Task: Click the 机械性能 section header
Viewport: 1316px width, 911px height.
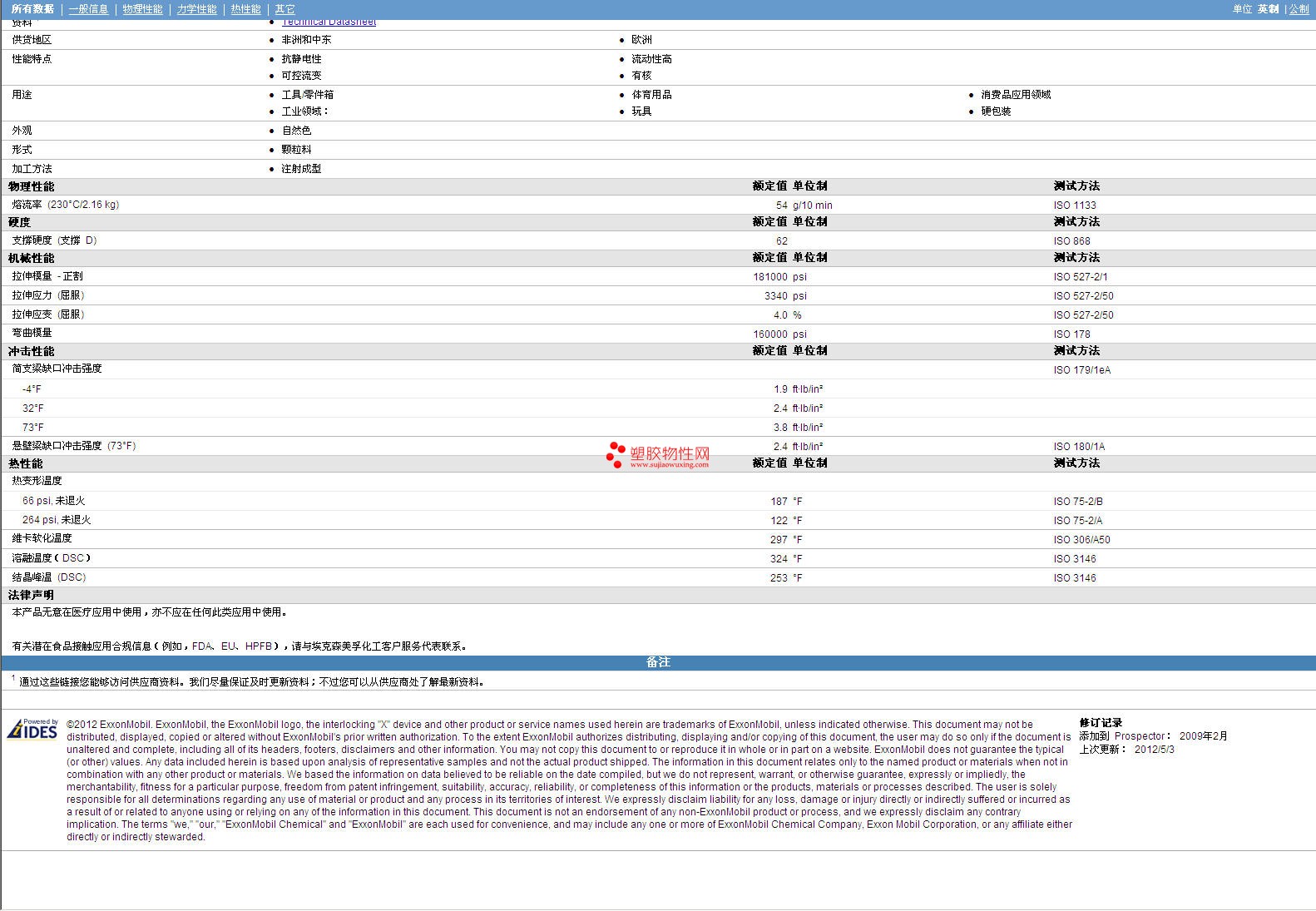Action: [32, 259]
